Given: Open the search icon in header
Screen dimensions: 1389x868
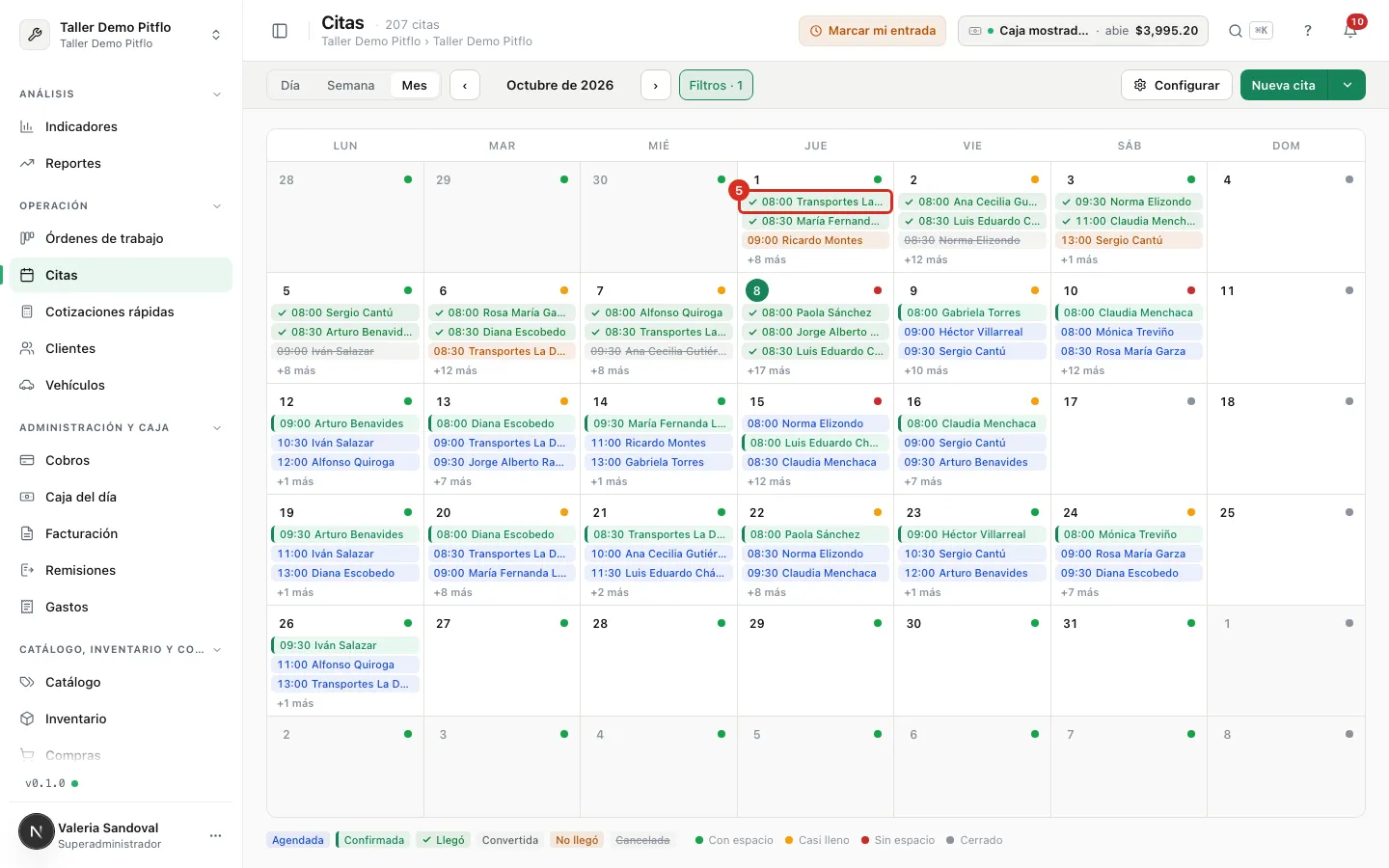Looking at the screenshot, I should pos(1235,31).
